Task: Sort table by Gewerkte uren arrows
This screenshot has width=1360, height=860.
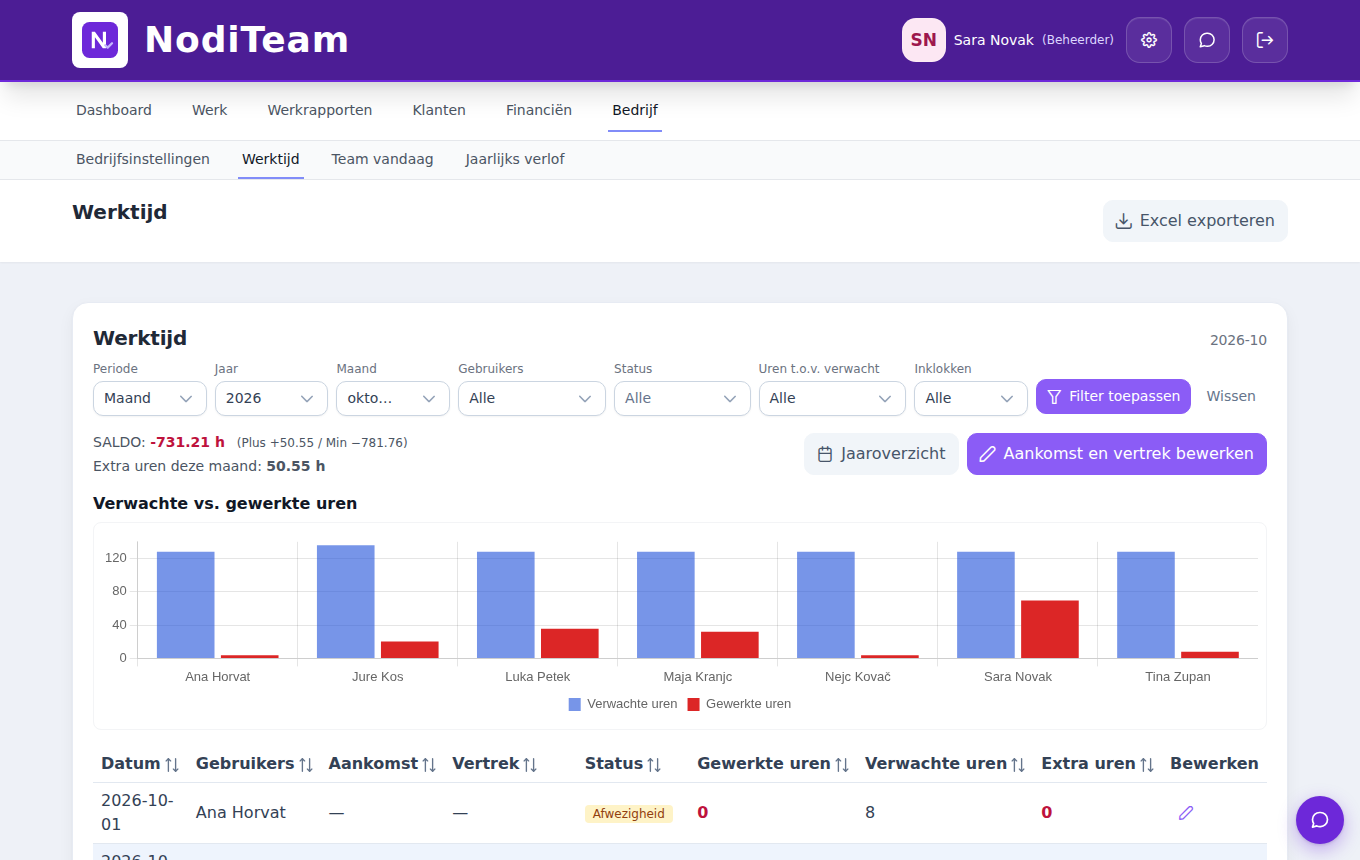Action: point(842,764)
